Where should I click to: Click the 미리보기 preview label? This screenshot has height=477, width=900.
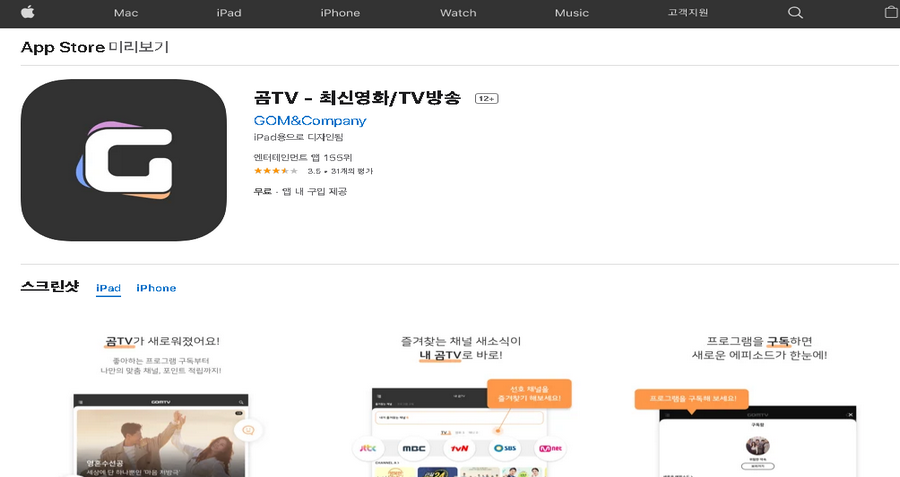pyautogui.click(x=138, y=46)
